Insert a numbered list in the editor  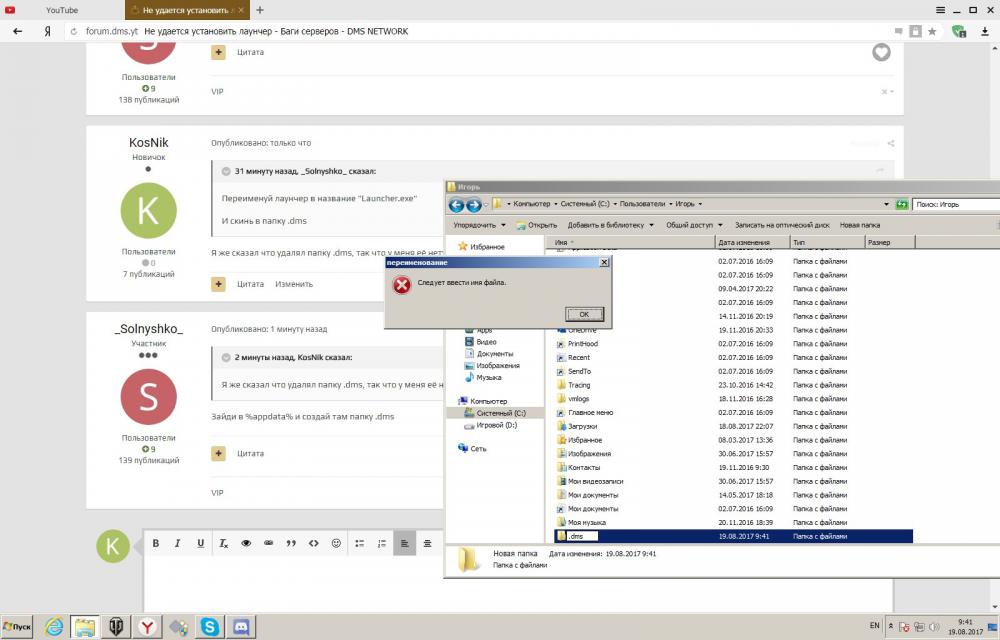(x=382, y=543)
